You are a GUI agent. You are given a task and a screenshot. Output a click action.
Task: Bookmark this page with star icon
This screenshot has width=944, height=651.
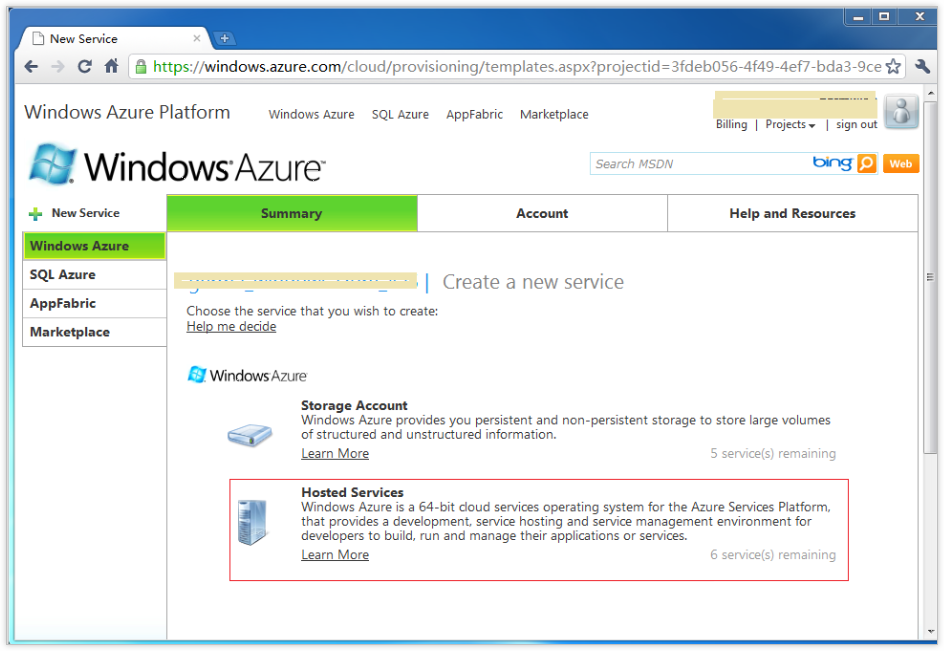point(893,66)
